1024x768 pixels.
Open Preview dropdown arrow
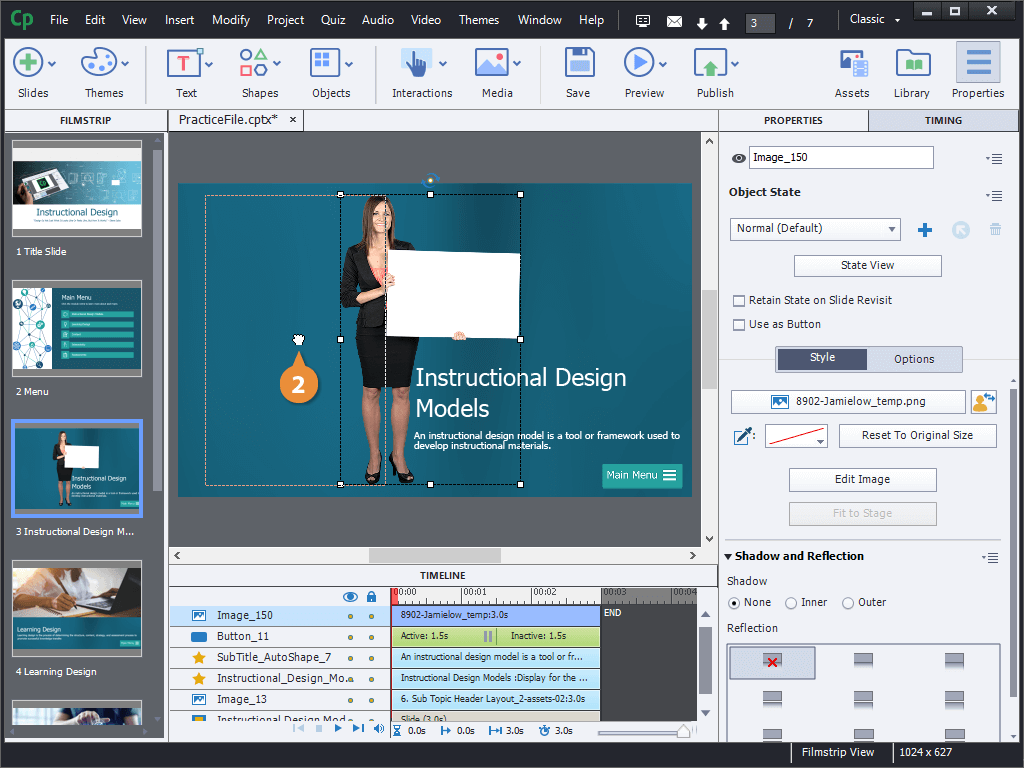pos(663,64)
